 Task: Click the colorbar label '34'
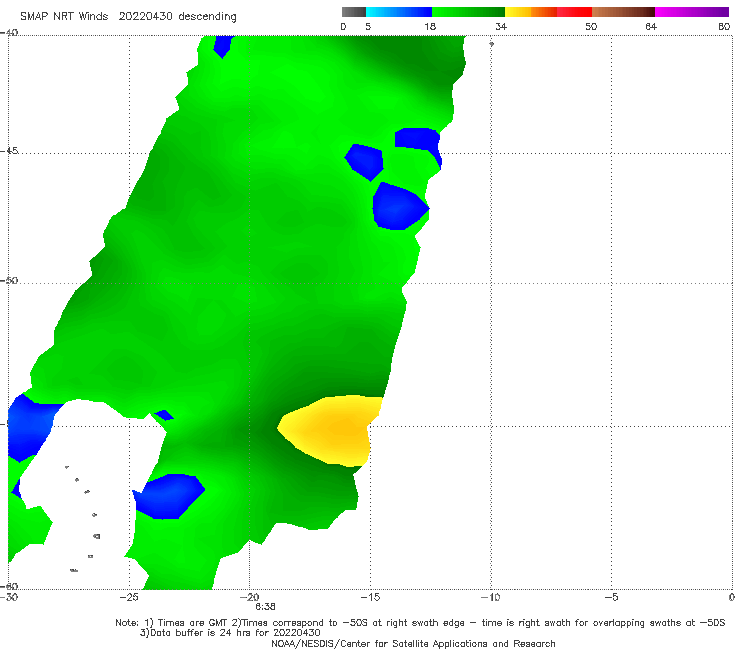tap(501, 26)
